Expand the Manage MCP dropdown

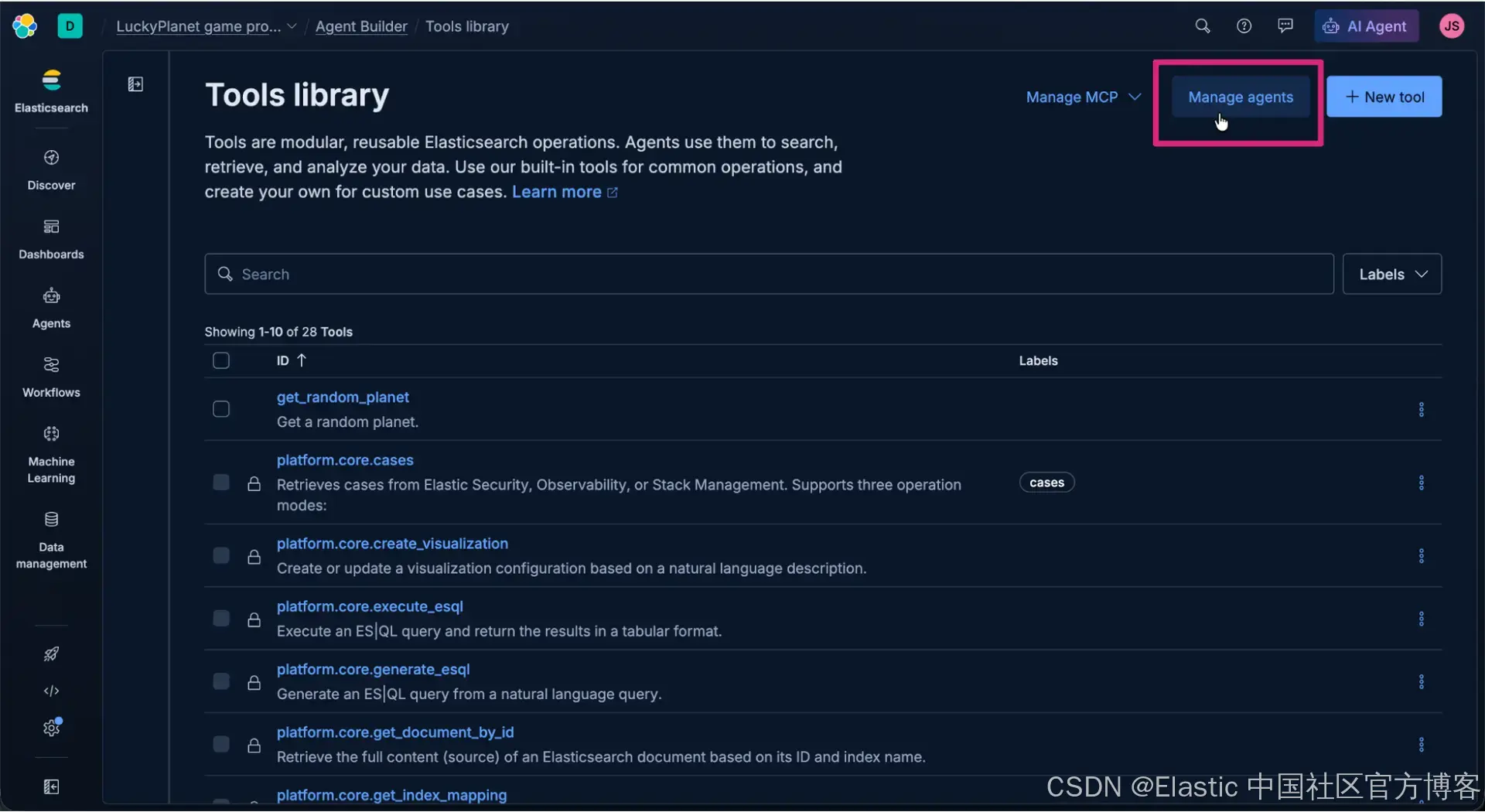(1083, 97)
